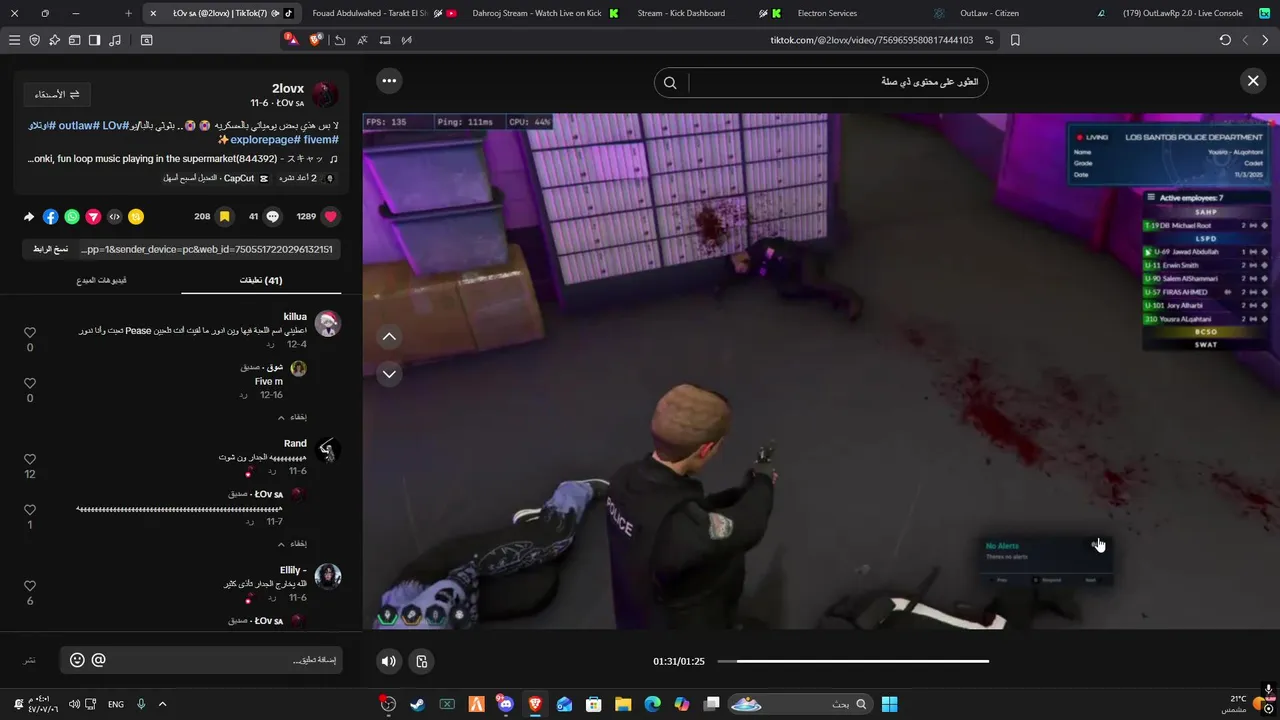
Task: Open the emoji picker in comment box
Action: 77,660
